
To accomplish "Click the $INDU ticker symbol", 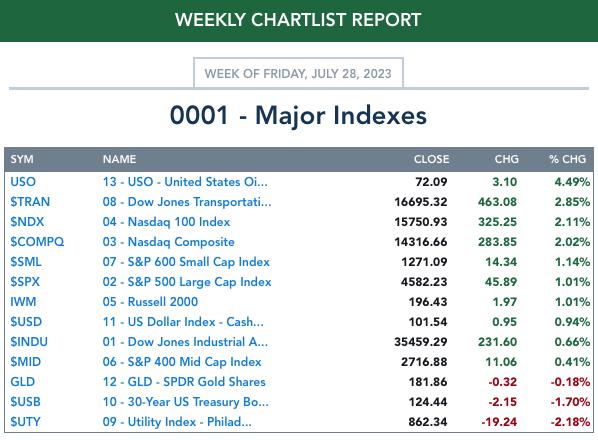I will click(29, 342).
